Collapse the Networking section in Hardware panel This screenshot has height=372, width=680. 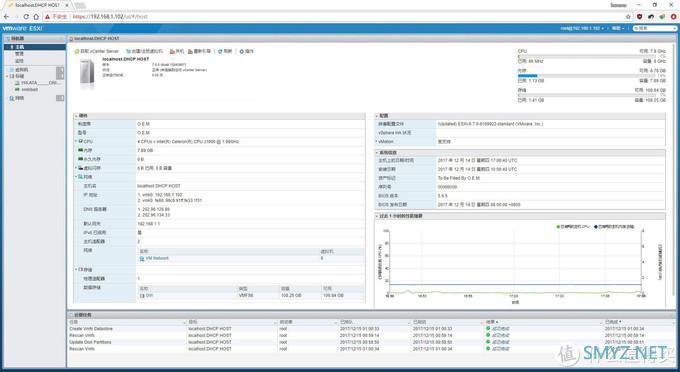(x=76, y=176)
